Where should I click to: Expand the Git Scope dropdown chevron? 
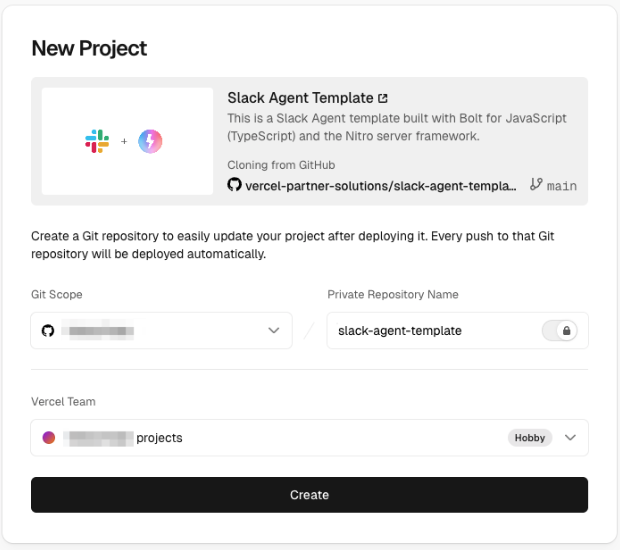274,330
